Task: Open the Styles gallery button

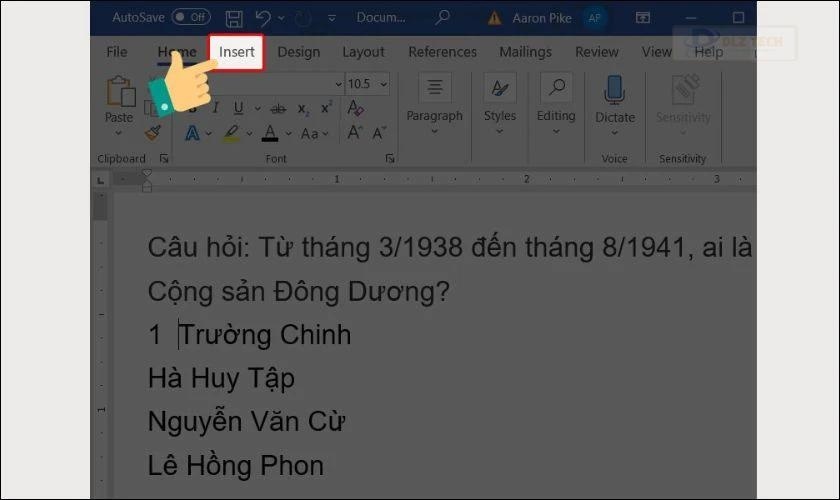Action: pos(499,103)
